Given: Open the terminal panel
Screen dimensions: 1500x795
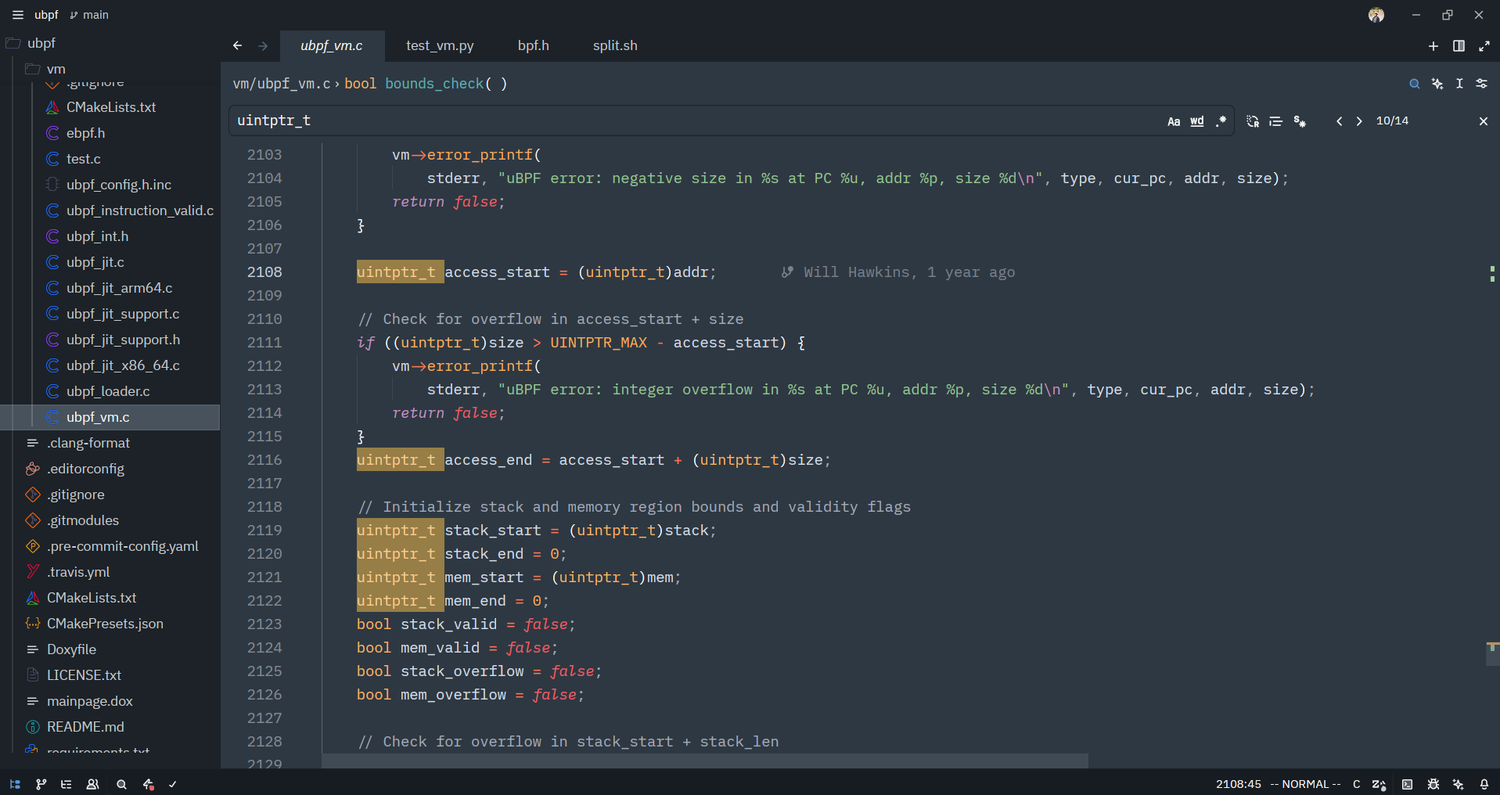Looking at the screenshot, I should 1407,784.
